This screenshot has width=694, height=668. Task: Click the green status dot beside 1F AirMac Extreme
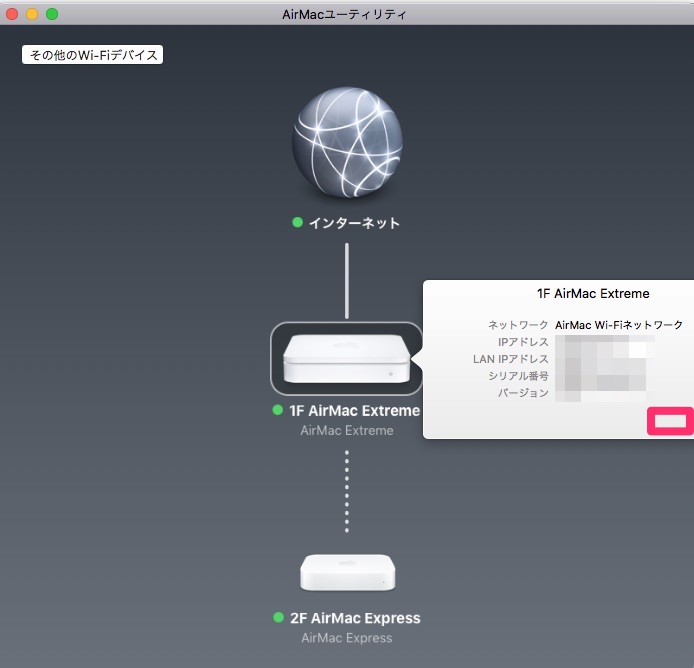(x=278, y=410)
